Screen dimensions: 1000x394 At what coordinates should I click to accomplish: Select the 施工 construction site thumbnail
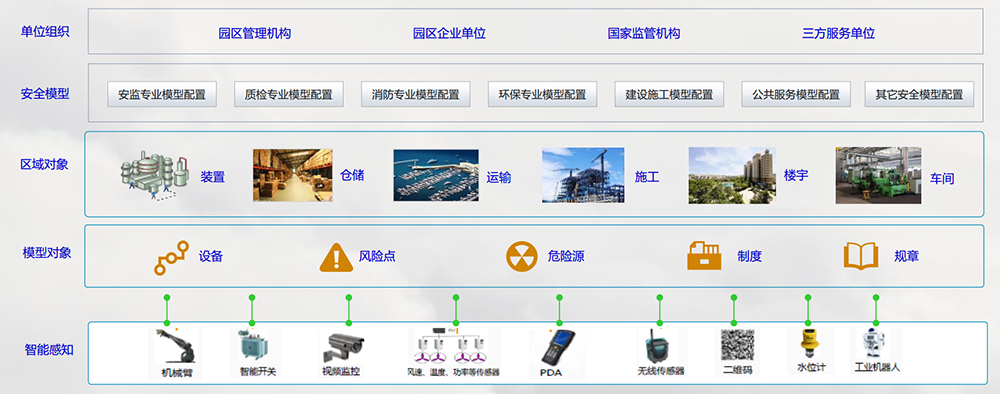[583, 175]
